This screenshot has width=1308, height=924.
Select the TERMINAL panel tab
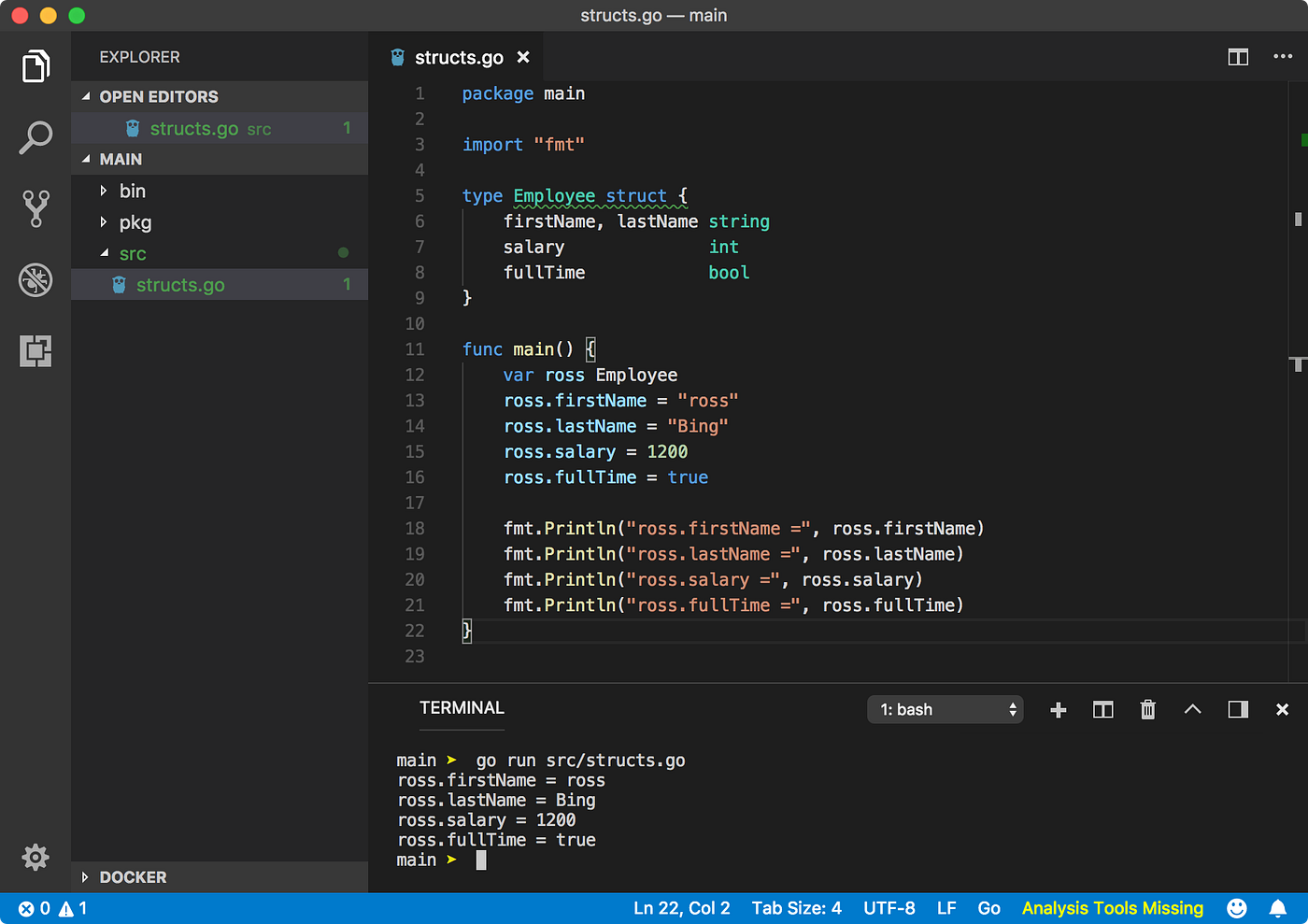[x=462, y=708]
